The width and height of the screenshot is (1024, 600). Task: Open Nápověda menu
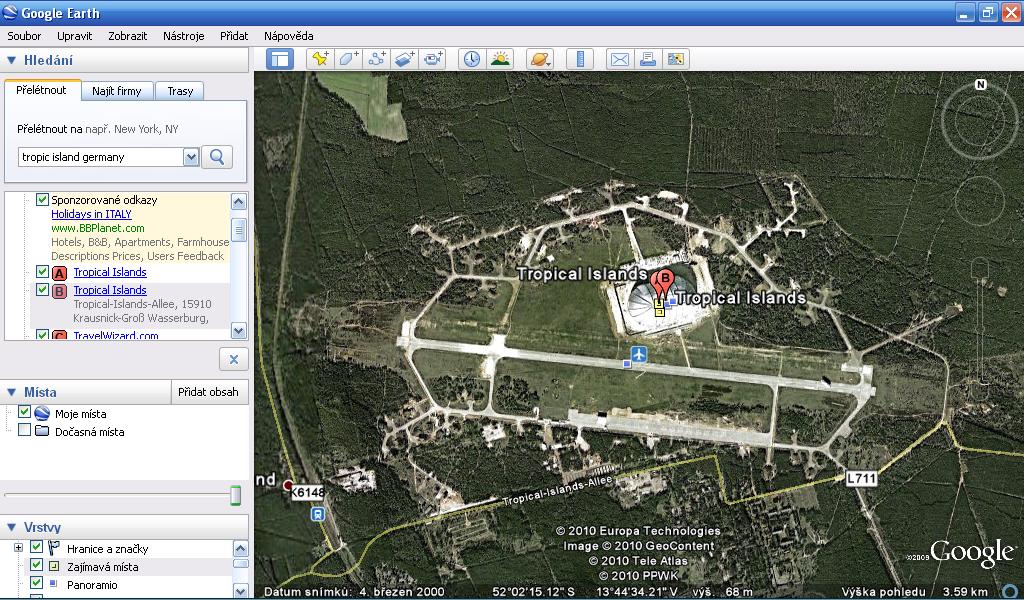tap(289, 36)
